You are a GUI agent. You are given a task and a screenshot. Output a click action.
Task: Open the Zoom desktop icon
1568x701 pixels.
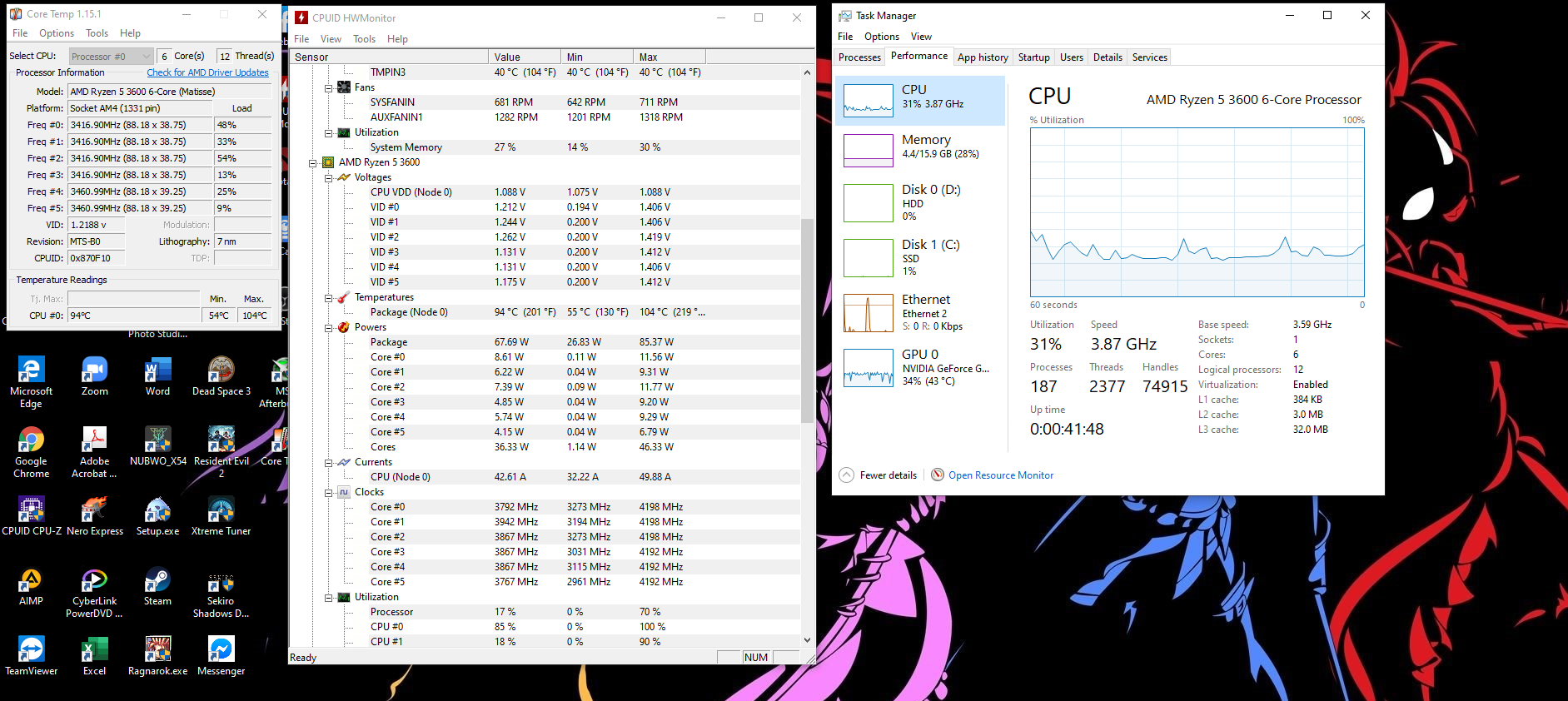94,376
